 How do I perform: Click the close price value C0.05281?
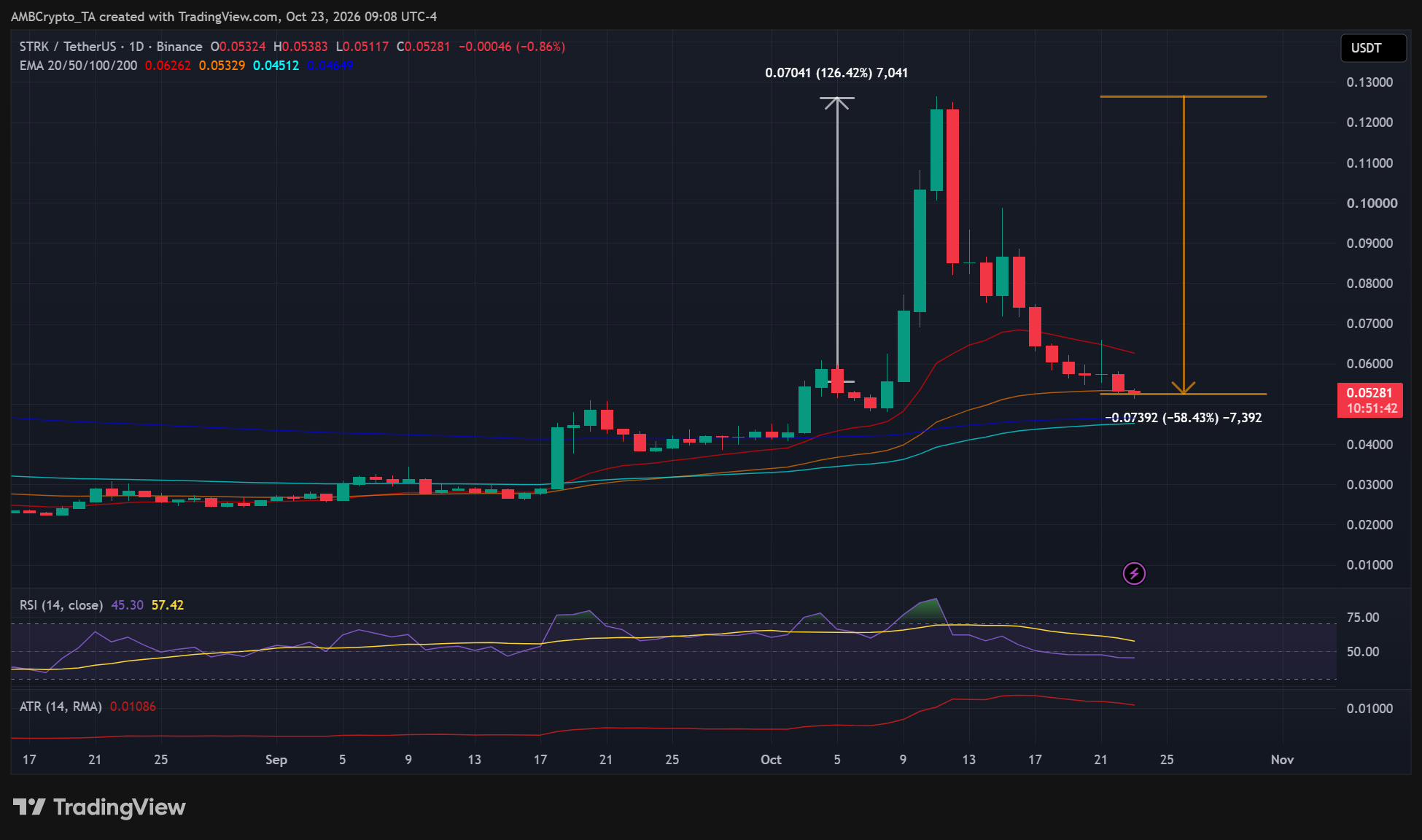coord(424,47)
